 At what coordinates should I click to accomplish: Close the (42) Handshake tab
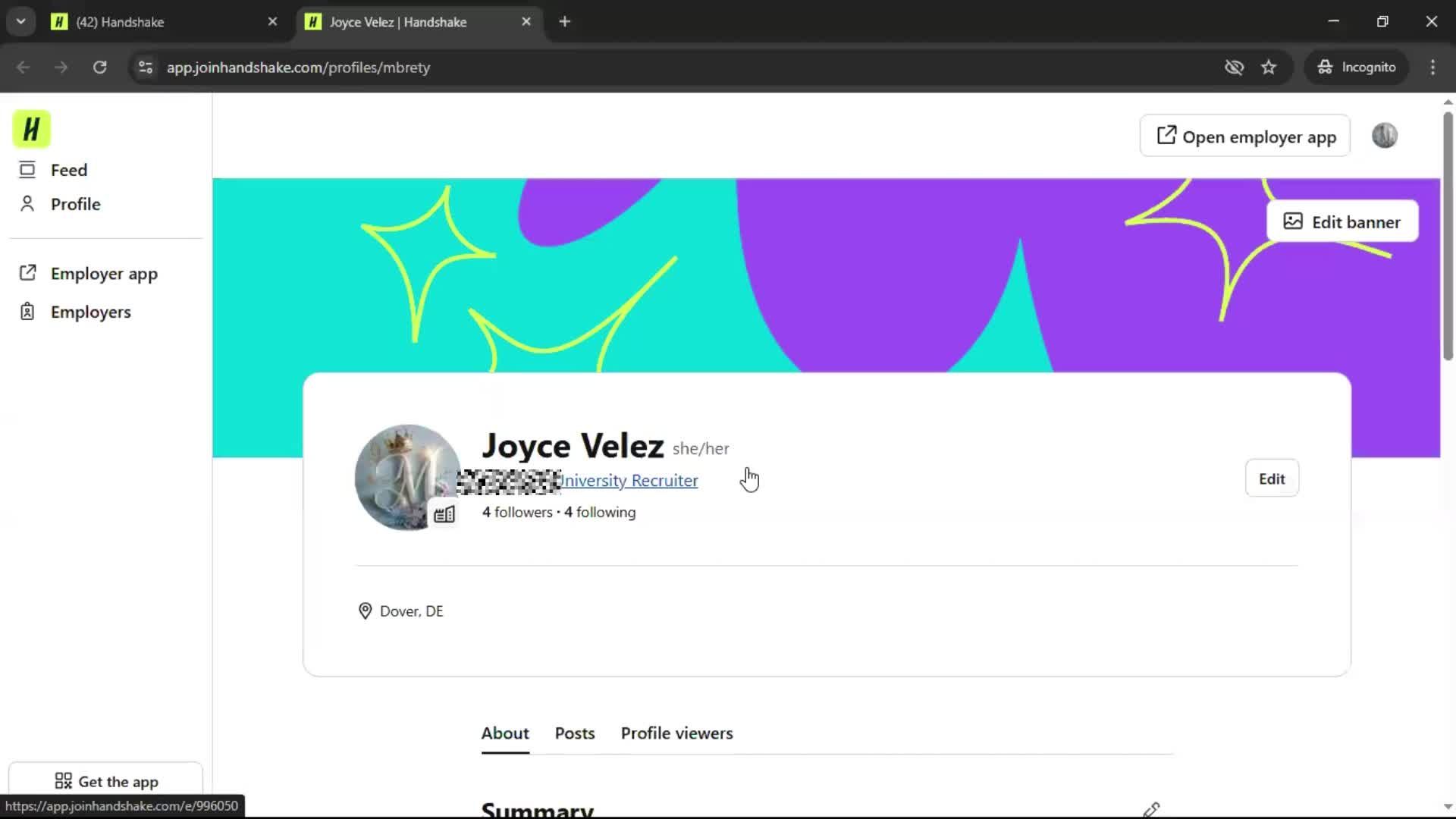pos(272,22)
